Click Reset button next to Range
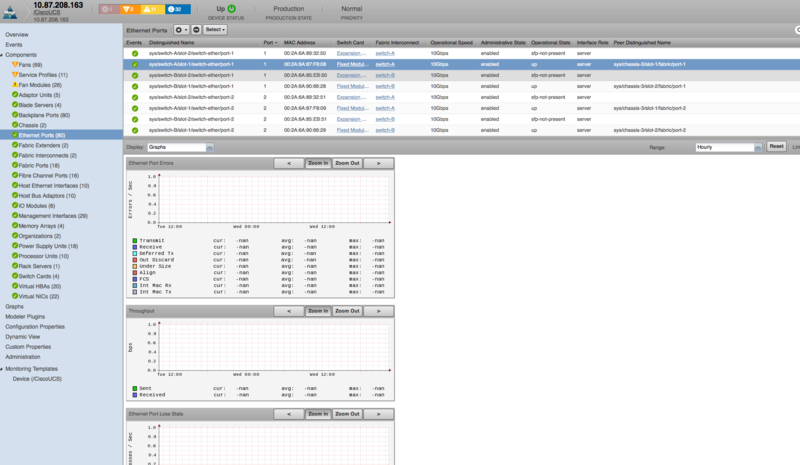This screenshot has width=800, height=465. pos(776,146)
